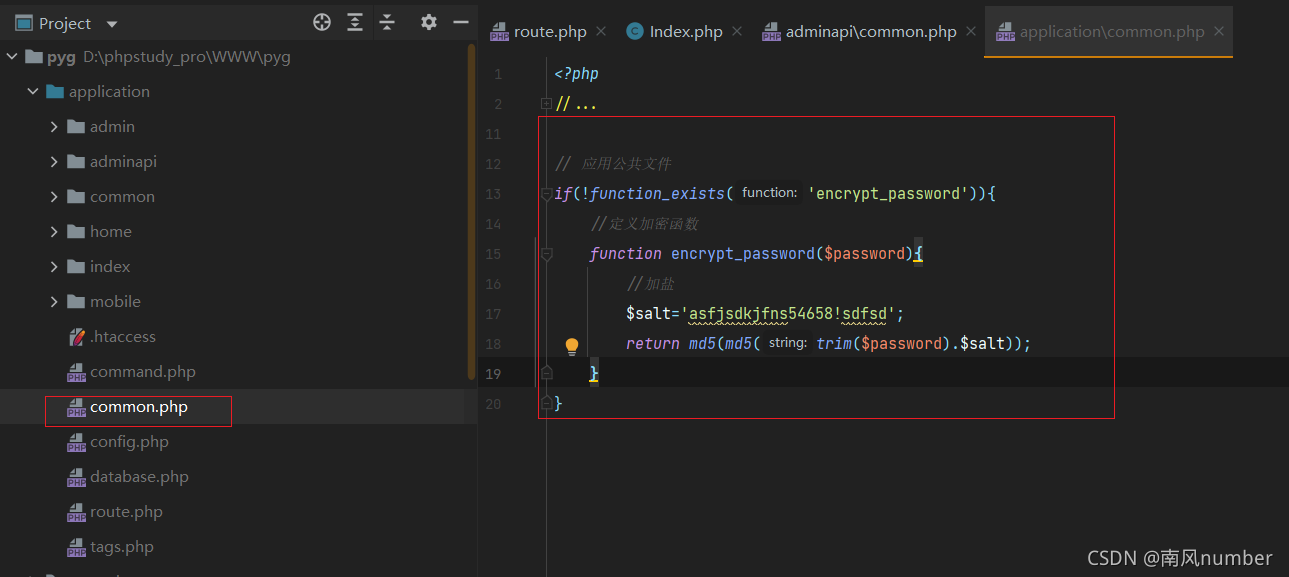Expand the common folder
Image resolution: width=1289 pixels, height=577 pixels.
point(54,197)
